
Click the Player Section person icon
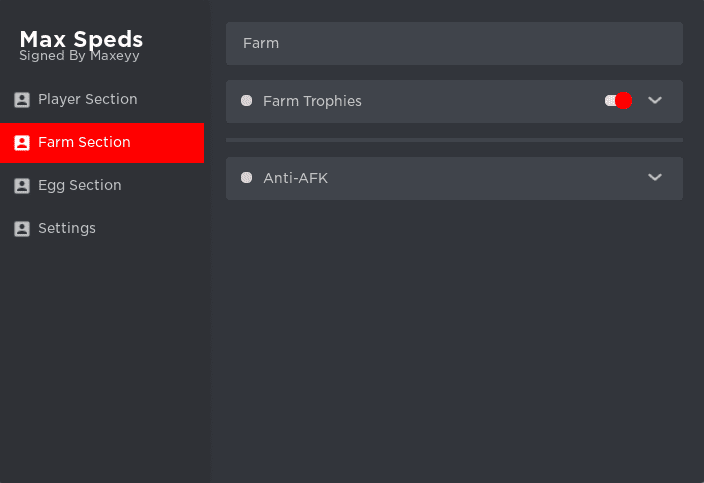pos(22,100)
